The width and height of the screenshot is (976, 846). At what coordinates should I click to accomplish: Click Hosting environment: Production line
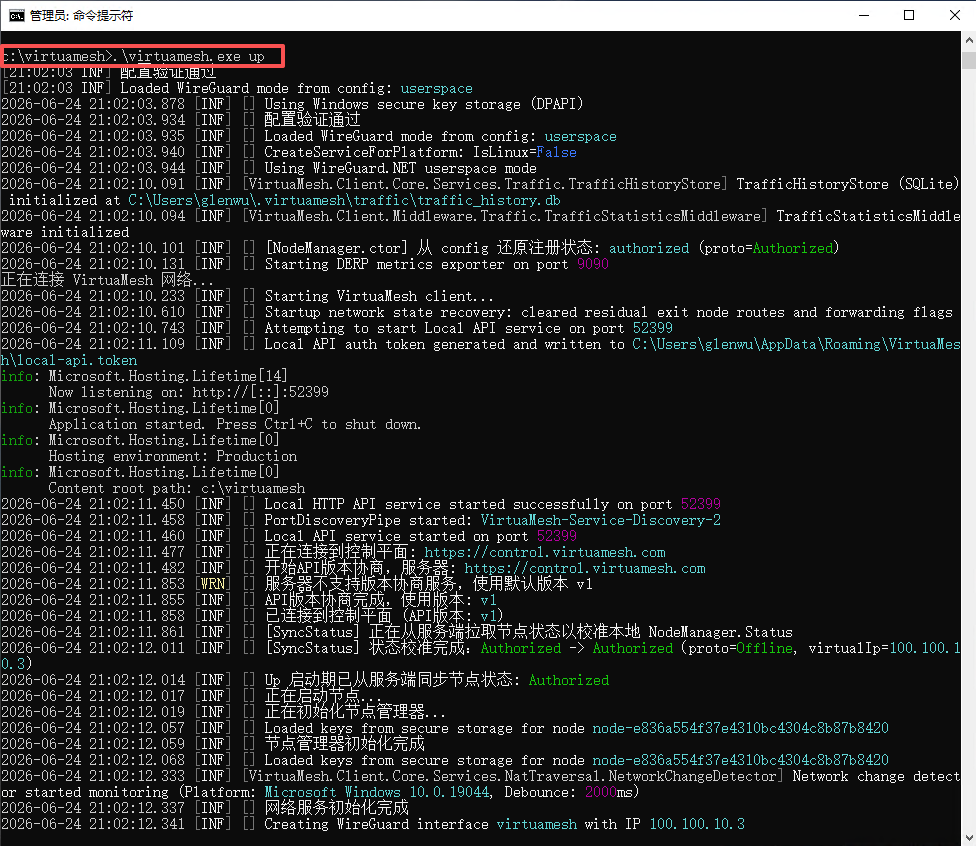(172, 456)
